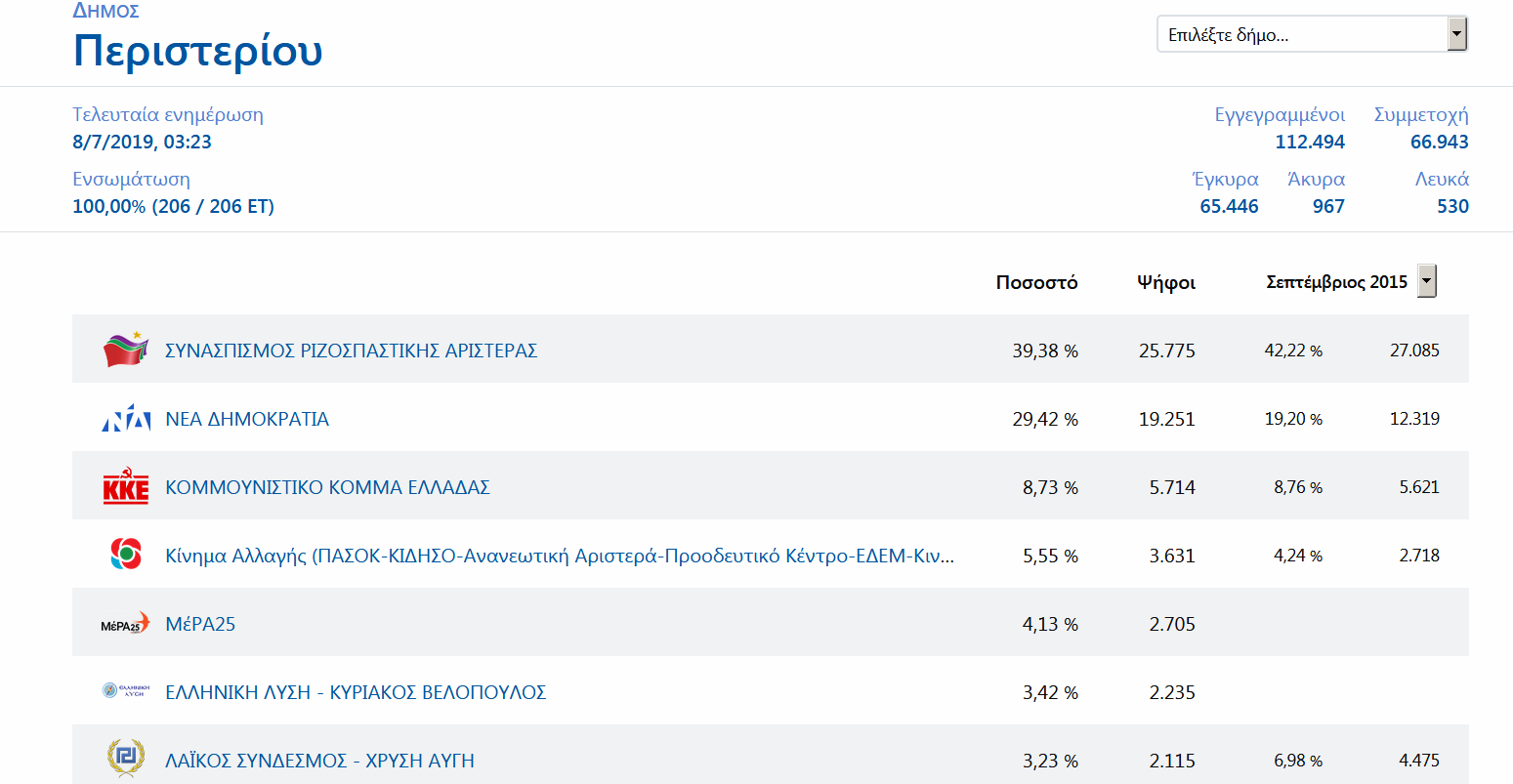Click the Kinima Allagis circular logo
Screen dimensions: 1513x784
click(126, 555)
